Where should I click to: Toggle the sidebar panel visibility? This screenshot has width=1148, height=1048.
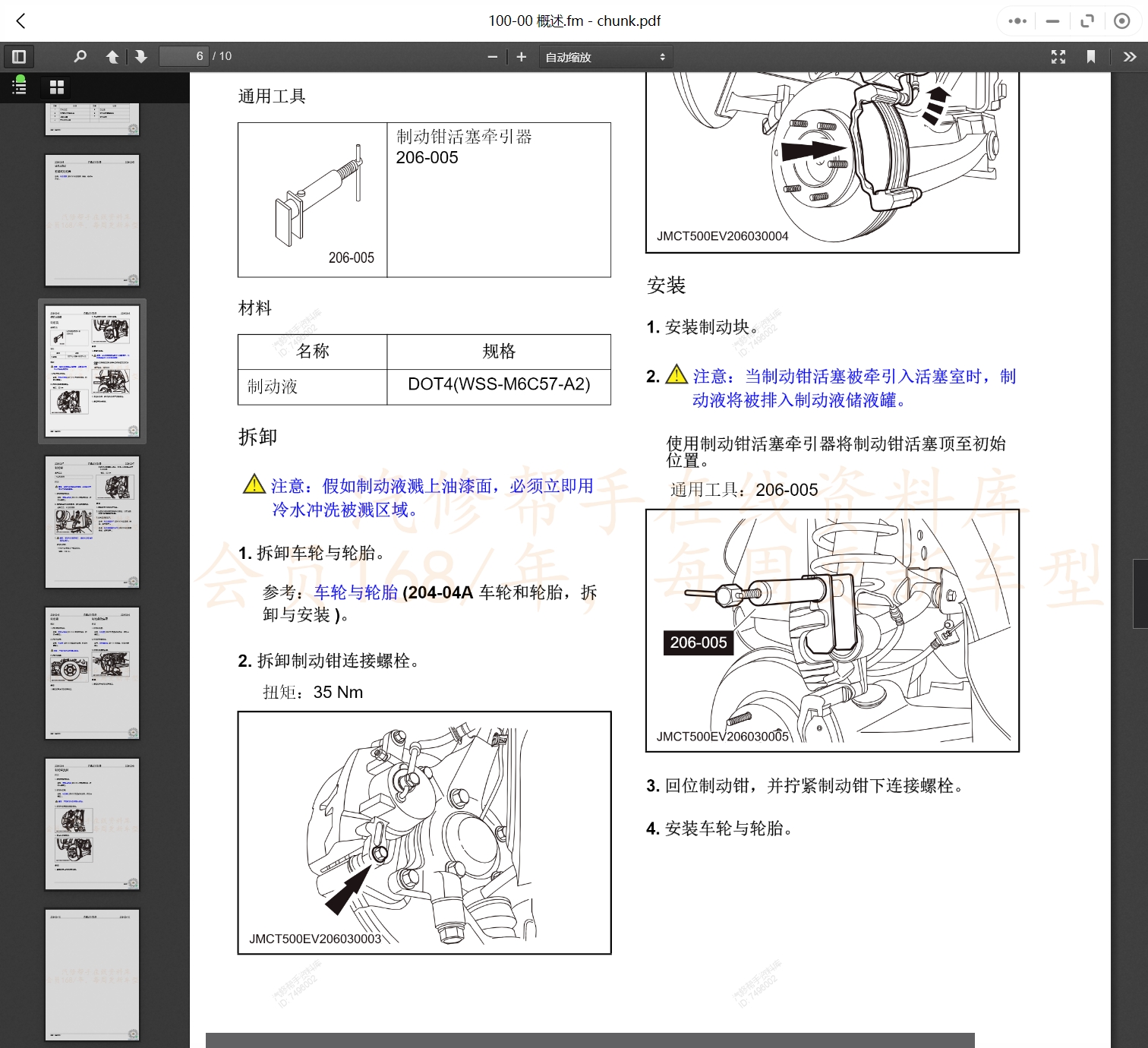[x=18, y=56]
